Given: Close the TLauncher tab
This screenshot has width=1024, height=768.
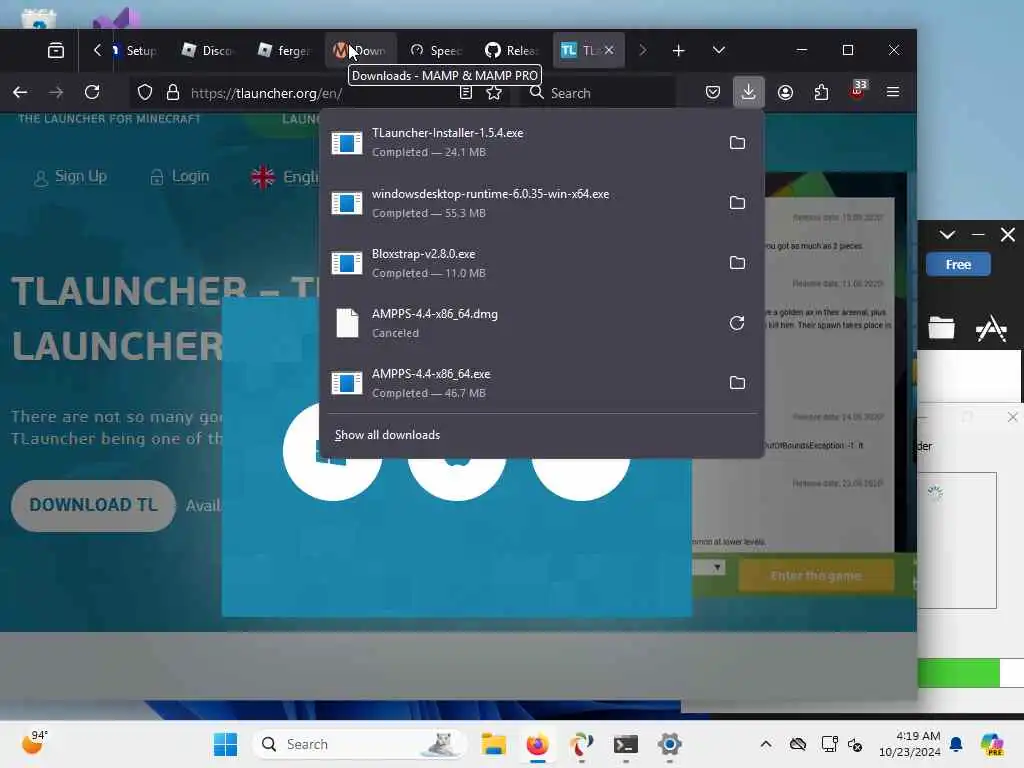Looking at the screenshot, I should pyautogui.click(x=609, y=50).
